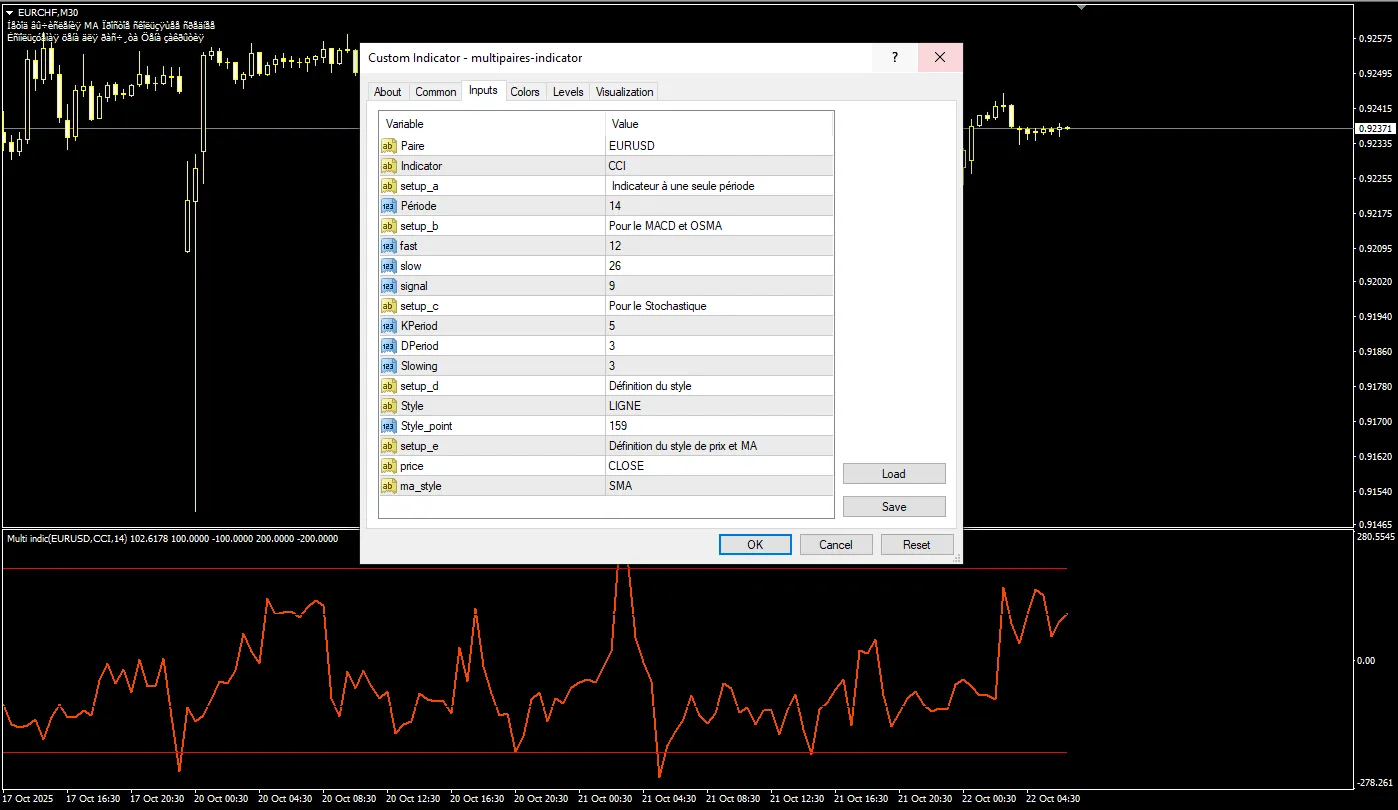Viewport: 1398px width, 810px height.
Task: Click the string icon beside ma_style
Action: (388, 486)
